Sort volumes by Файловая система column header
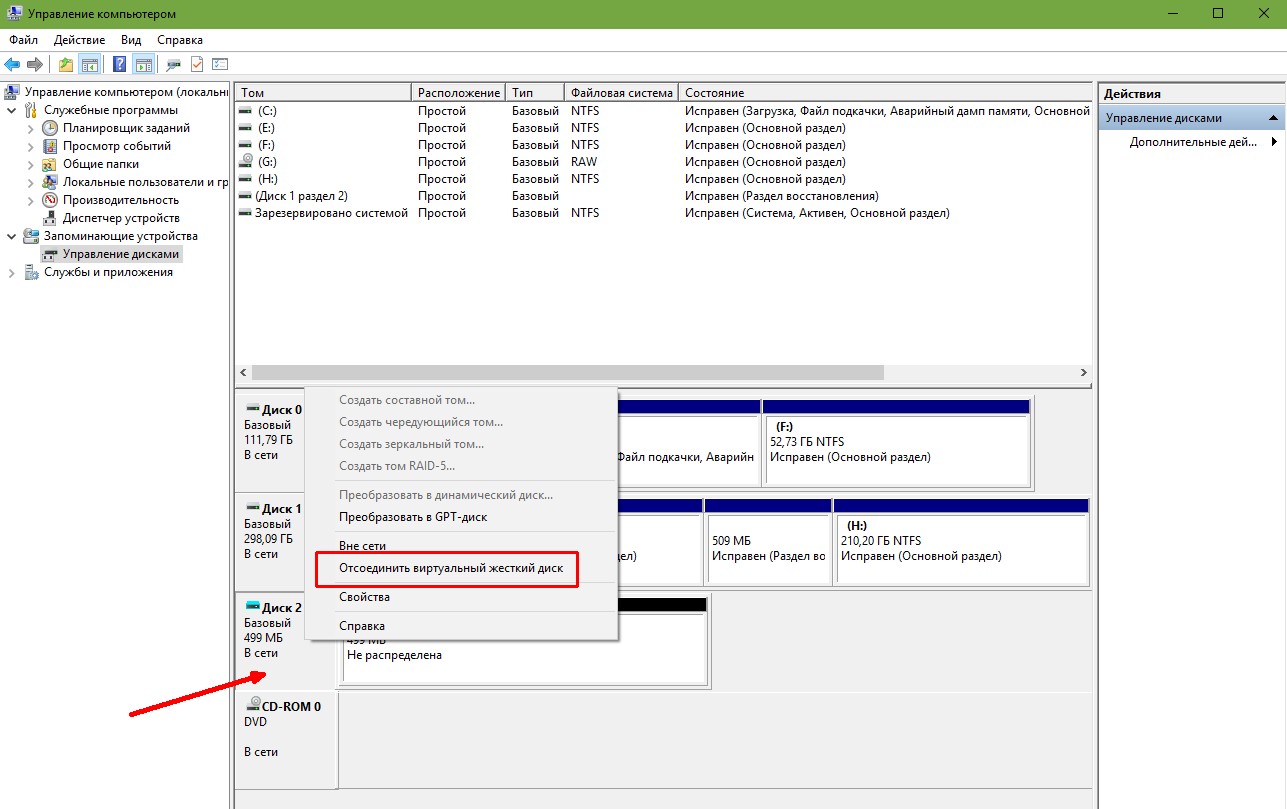This screenshot has width=1287, height=809. pyautogui.click(x=621, y=93)
